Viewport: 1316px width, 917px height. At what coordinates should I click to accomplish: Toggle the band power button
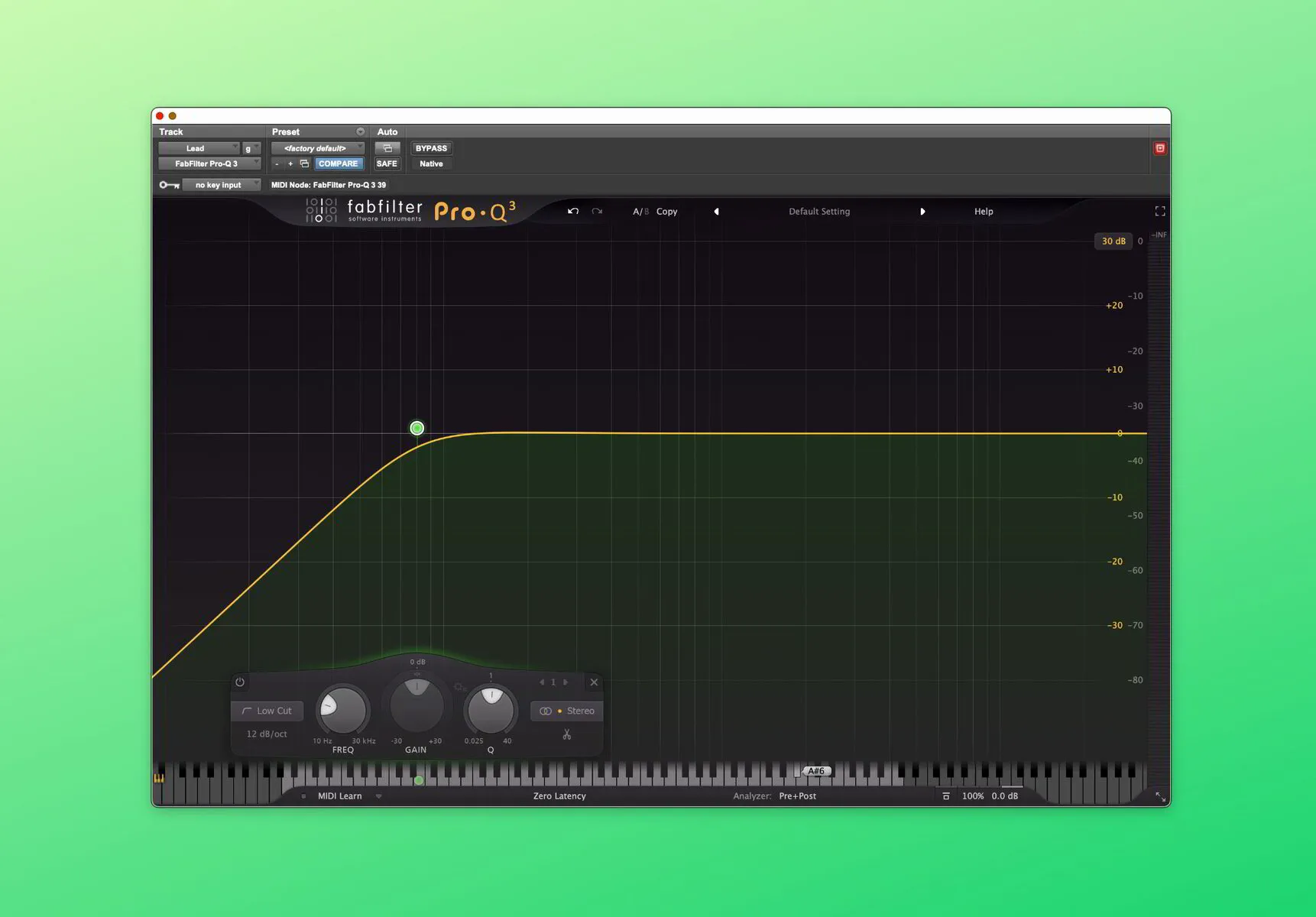point(240,682)
